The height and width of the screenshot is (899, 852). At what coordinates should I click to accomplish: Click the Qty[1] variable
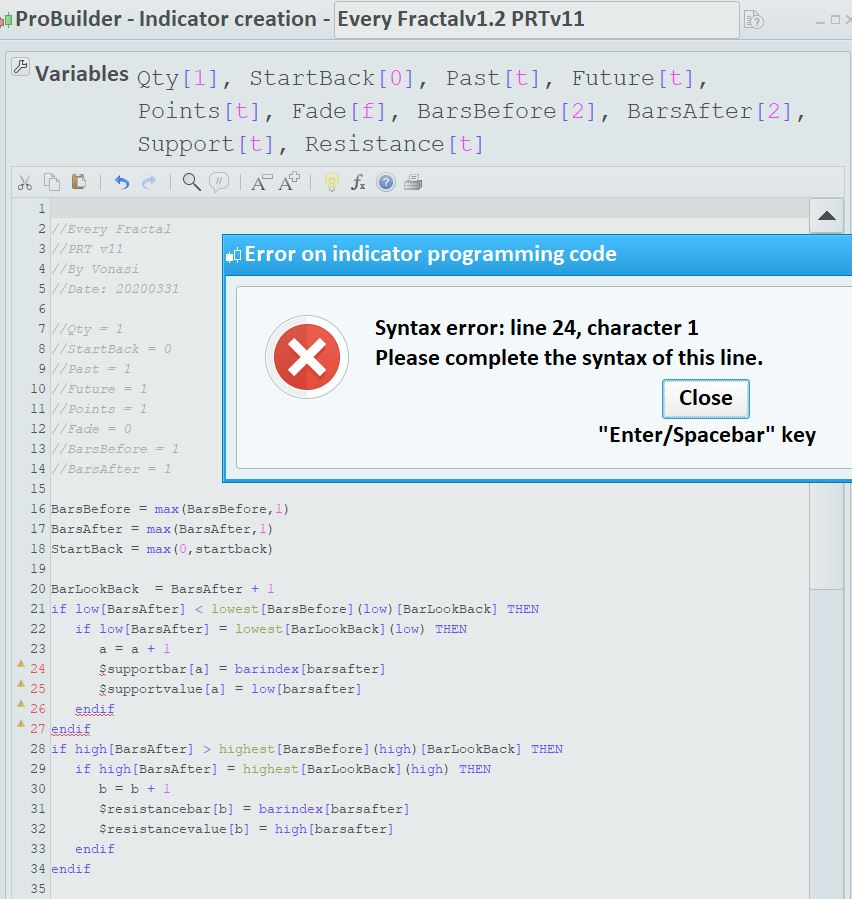tap(178, 78)
